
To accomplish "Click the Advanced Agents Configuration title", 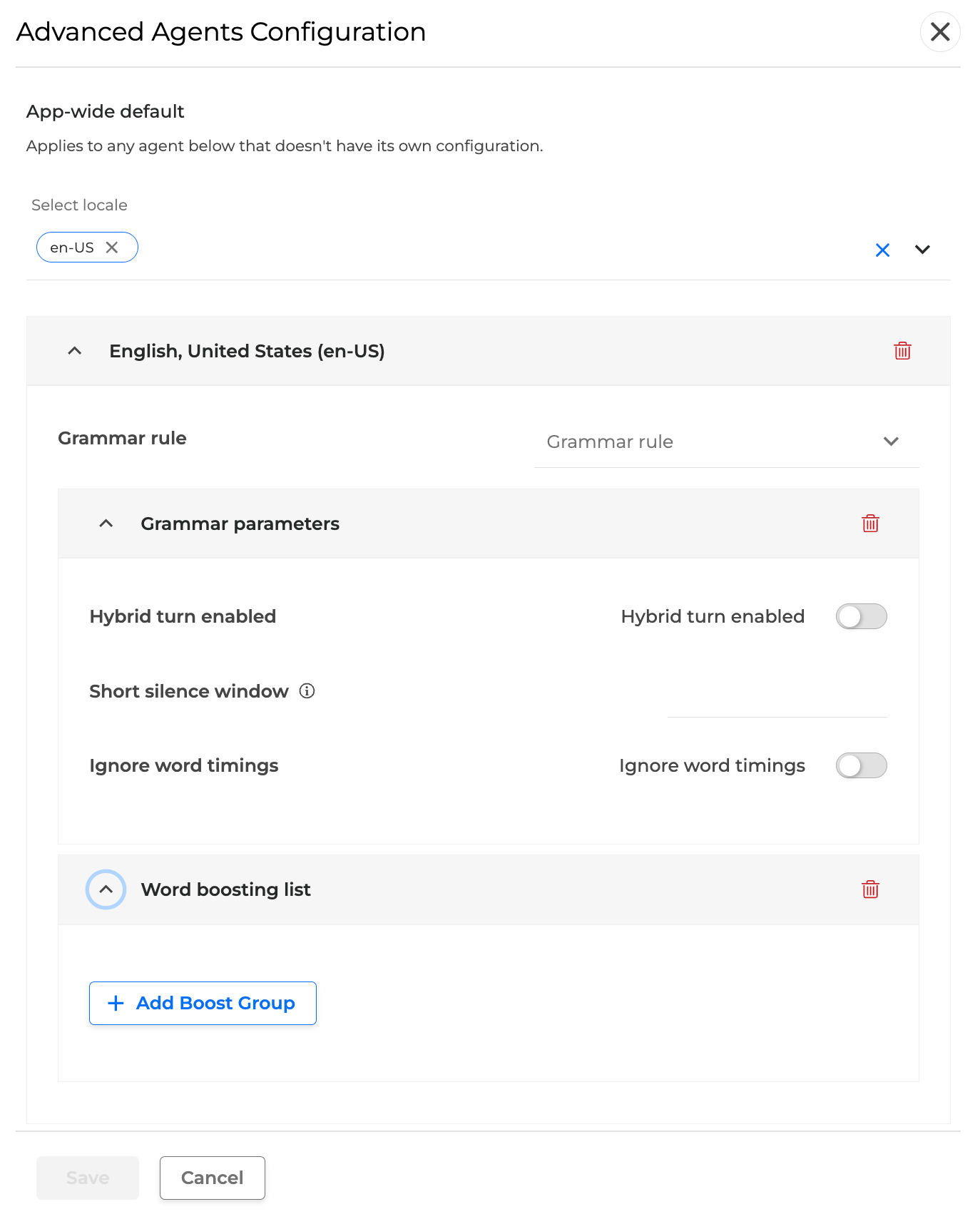I will [221, 32].
